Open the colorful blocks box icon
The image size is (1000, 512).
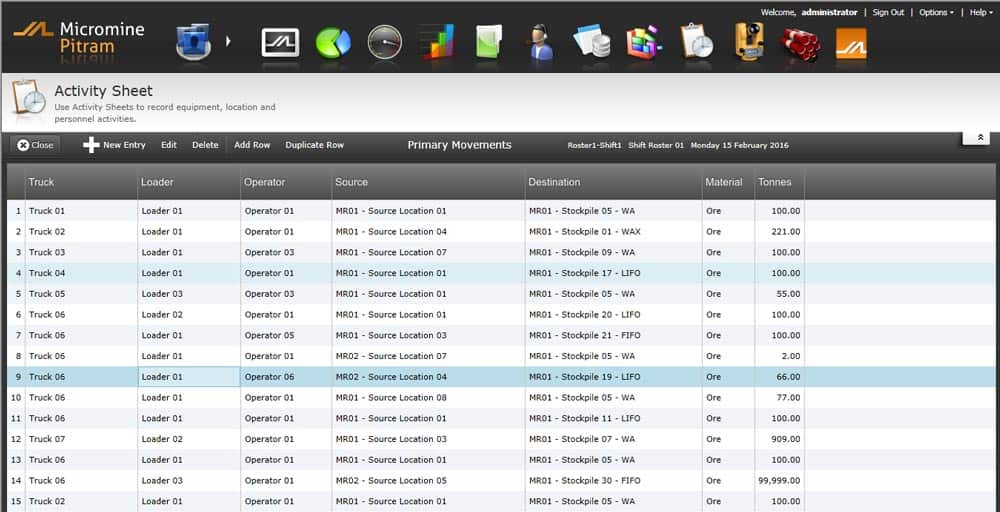[644, 42]
